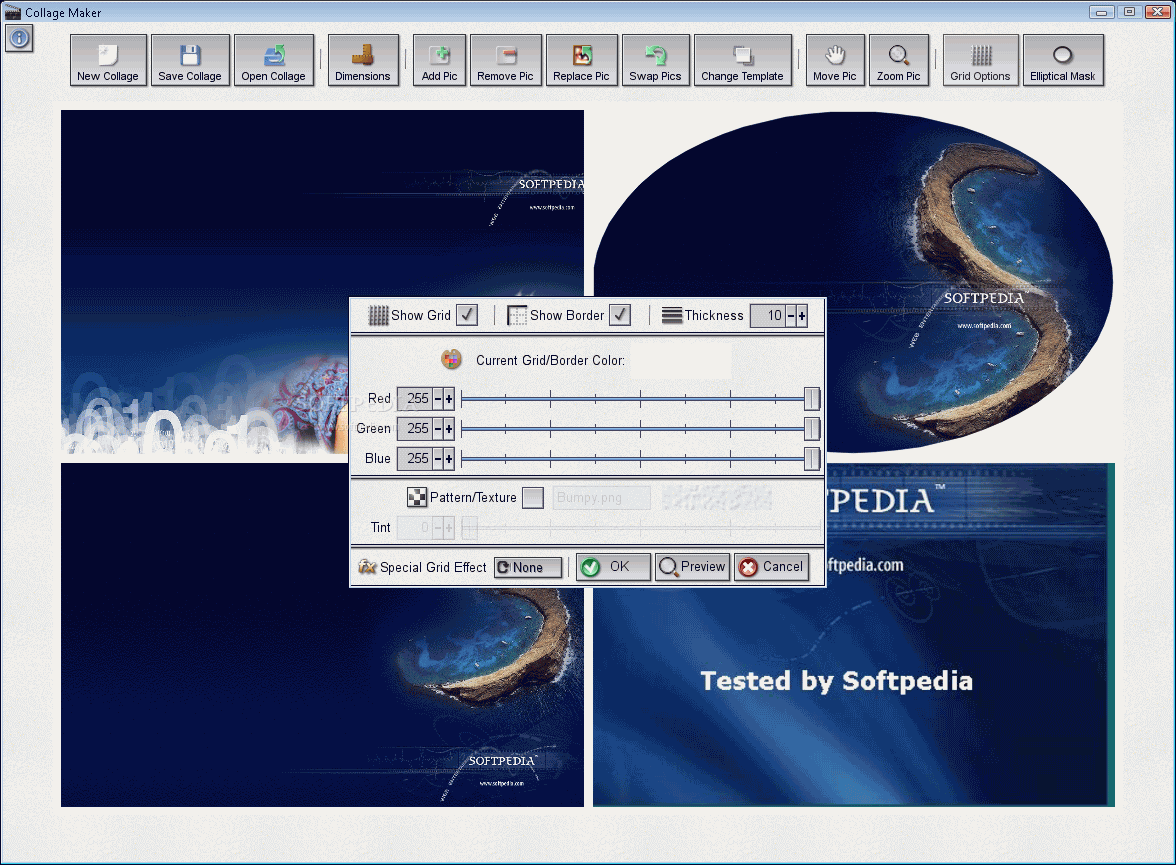Click the Thickness value field
Image resolution: width=1176 pixels, height=865 pixels.
768,316
